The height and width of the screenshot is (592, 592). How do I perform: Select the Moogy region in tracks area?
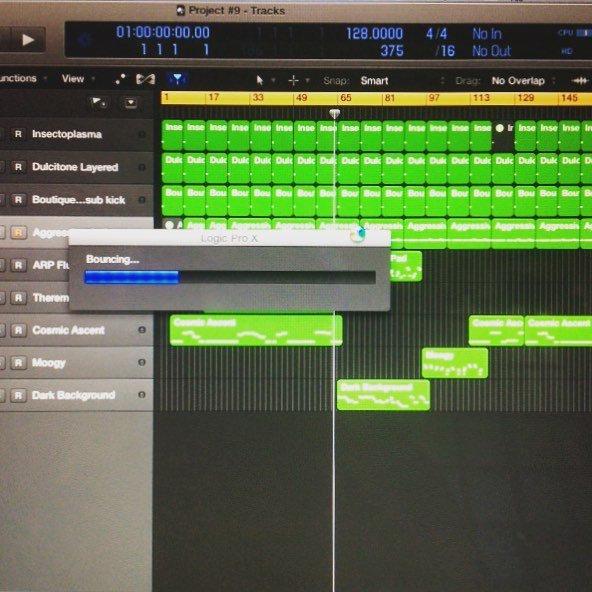click(x=455, y=363)
